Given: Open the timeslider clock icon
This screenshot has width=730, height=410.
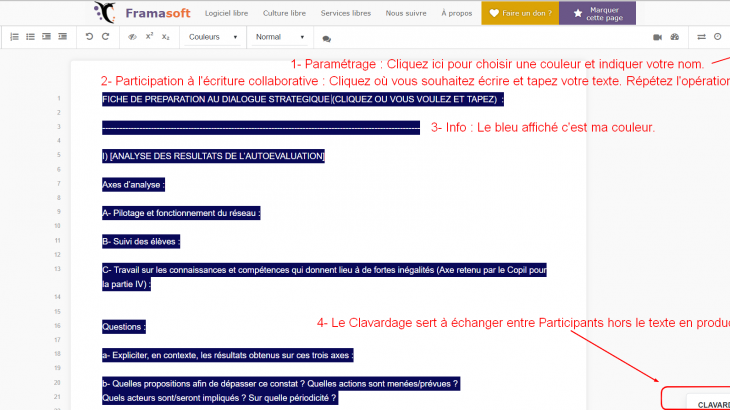Looking at the screenshot, I should click(x=717, y=37).
